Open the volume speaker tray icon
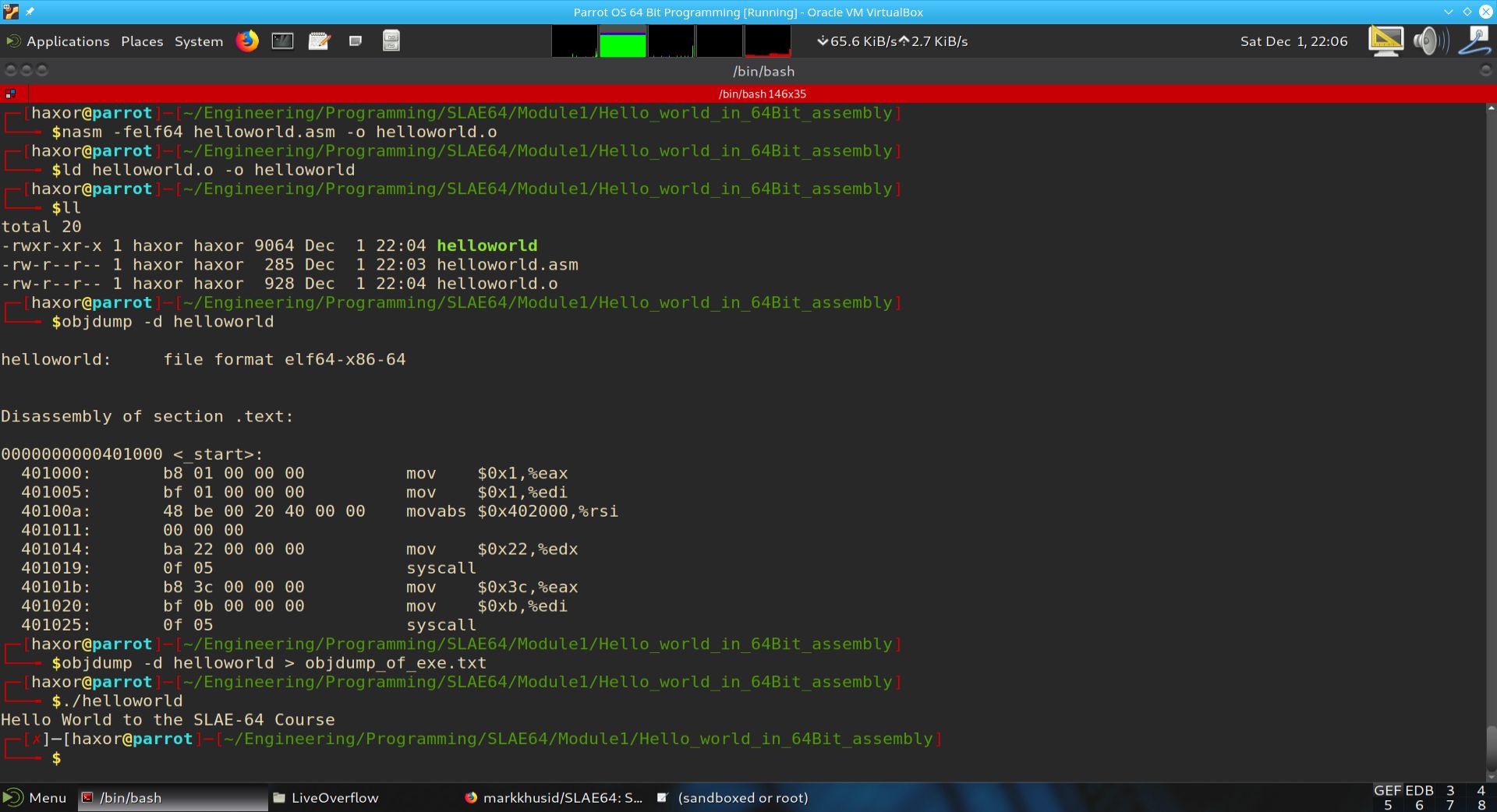1497x812 pixels. click(1431, 41)
